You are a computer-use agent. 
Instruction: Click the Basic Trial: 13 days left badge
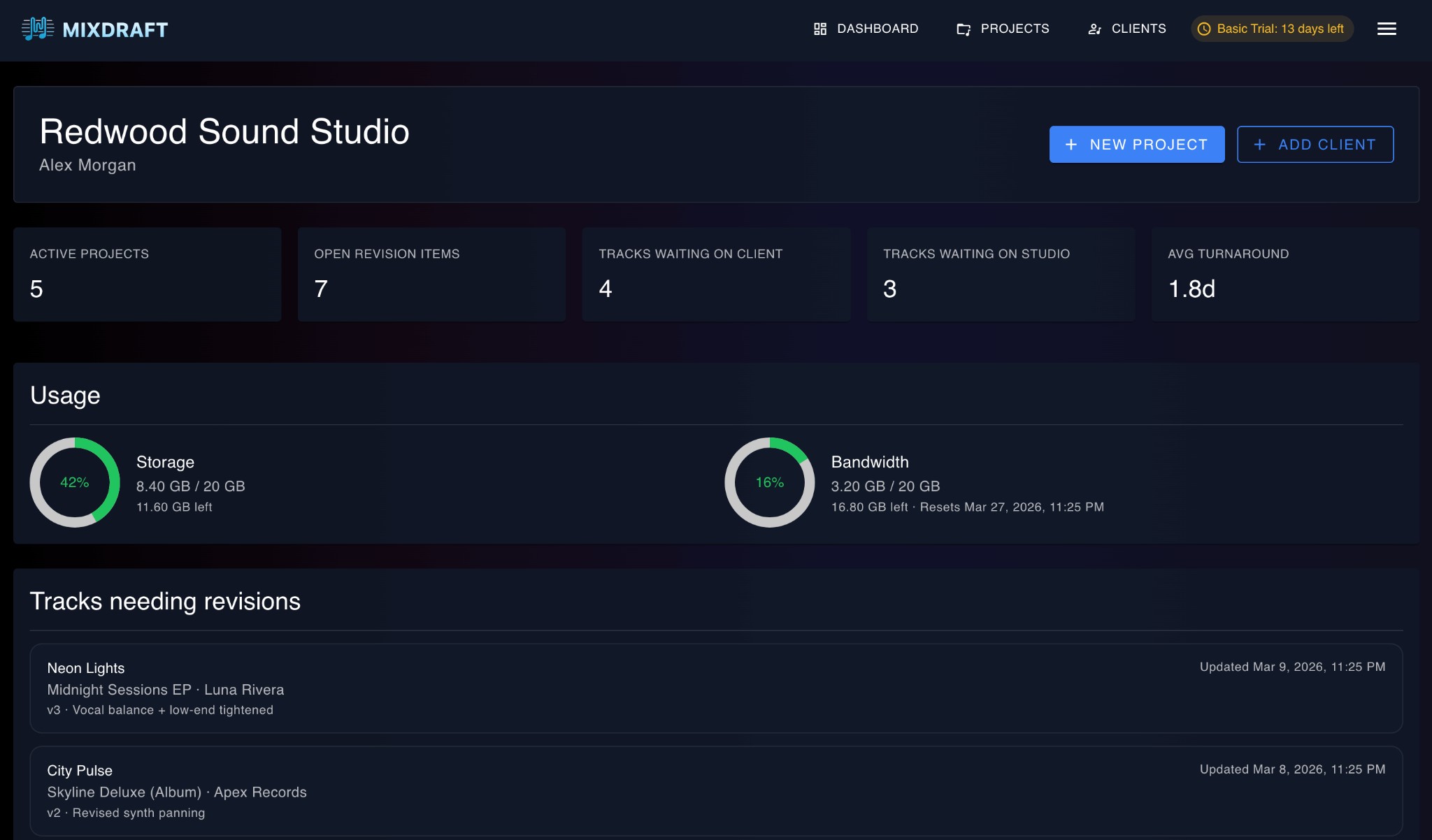(1271, 29)
